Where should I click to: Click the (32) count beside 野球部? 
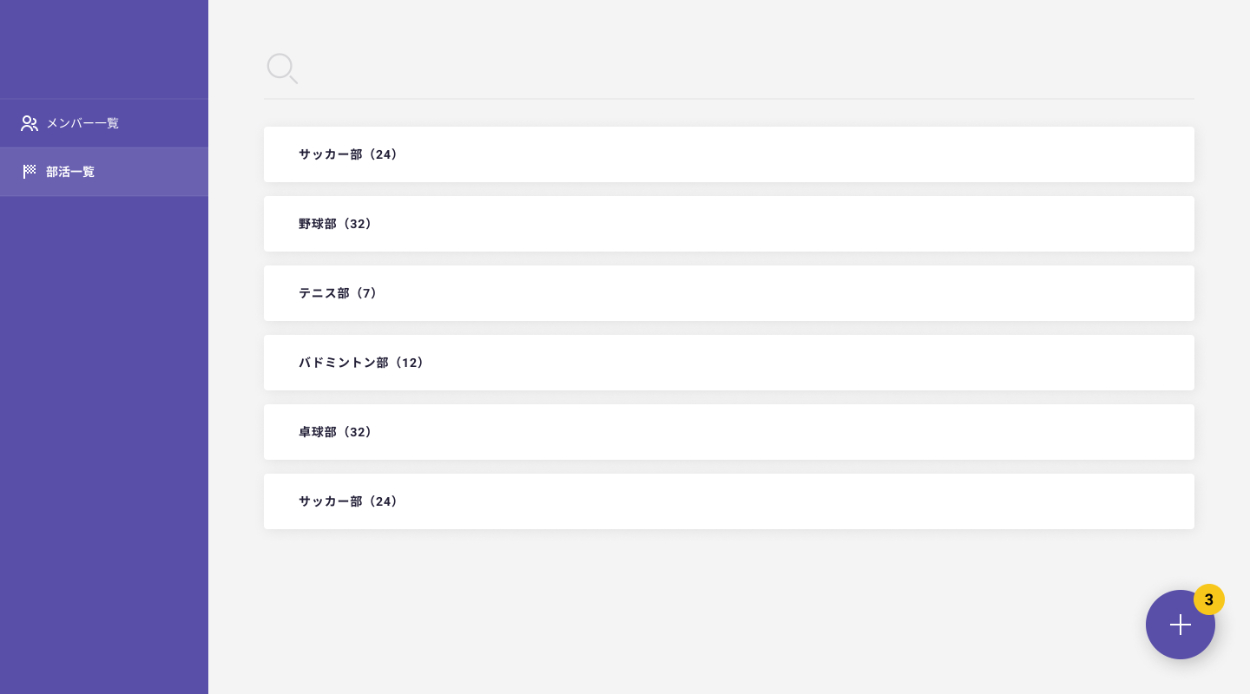[358, 224]
